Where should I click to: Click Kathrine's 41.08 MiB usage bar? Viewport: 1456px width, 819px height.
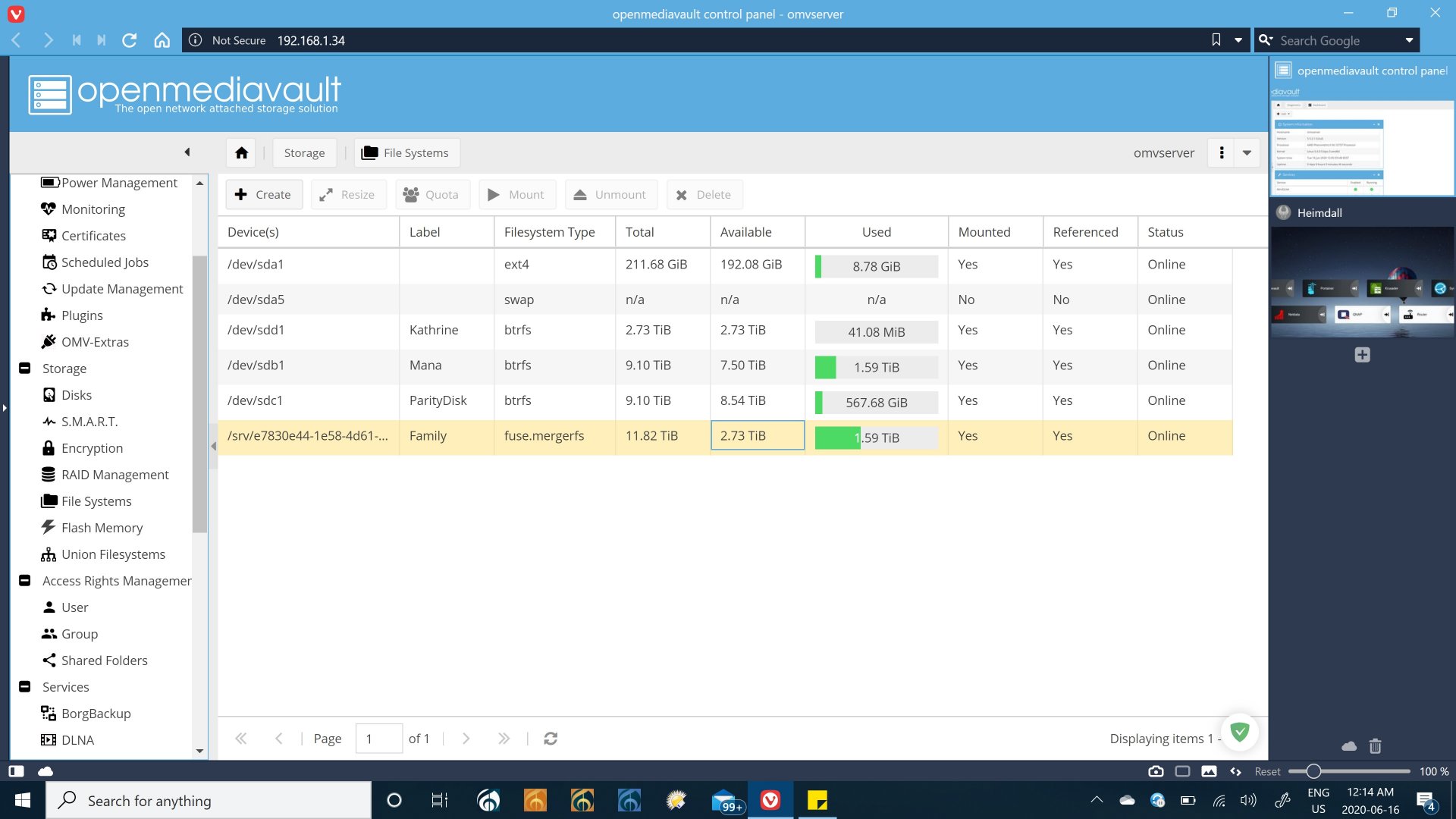(876, 332)
